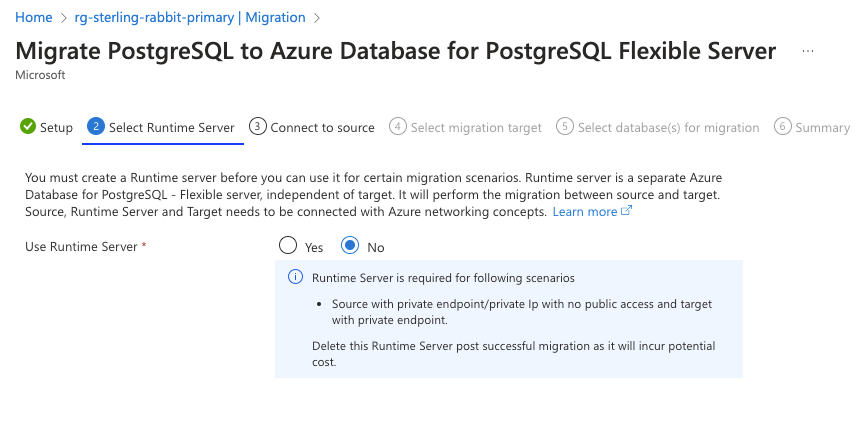The height and width of the screenshot is (431, 866).
Task: Click the chevron after the Home breadcrumb
Action: pyautogui.click(x=63, y=18)
